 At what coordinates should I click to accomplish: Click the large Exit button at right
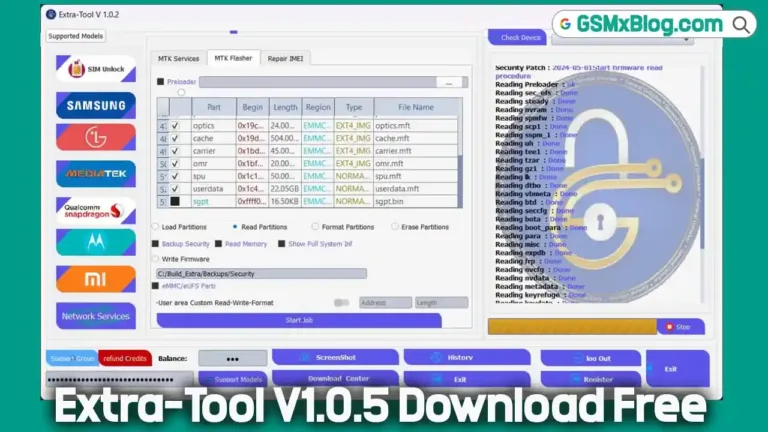pos(677,369)
